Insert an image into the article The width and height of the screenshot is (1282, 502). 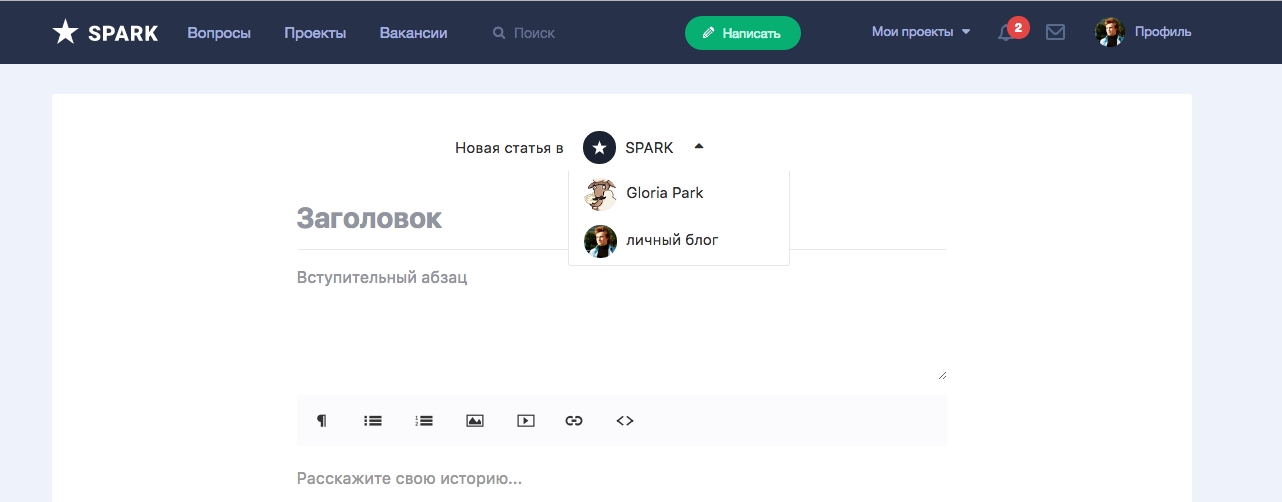tap(475, 421)
